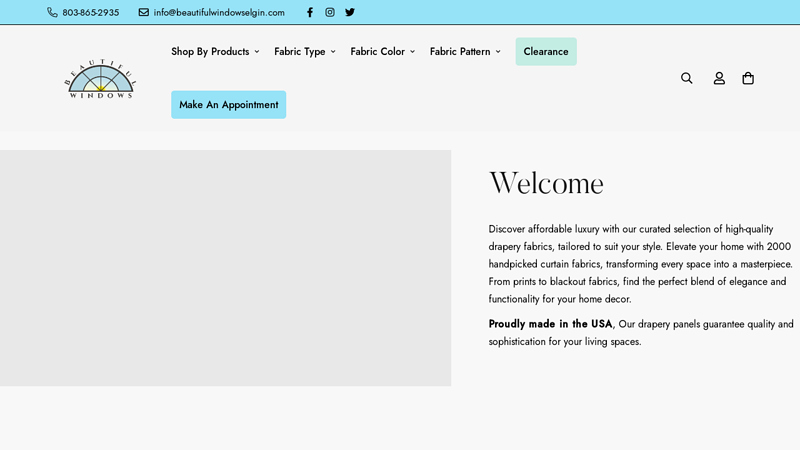Click the envelope email icon
Viewport: 800px width, 450px height.
(144, 12)
